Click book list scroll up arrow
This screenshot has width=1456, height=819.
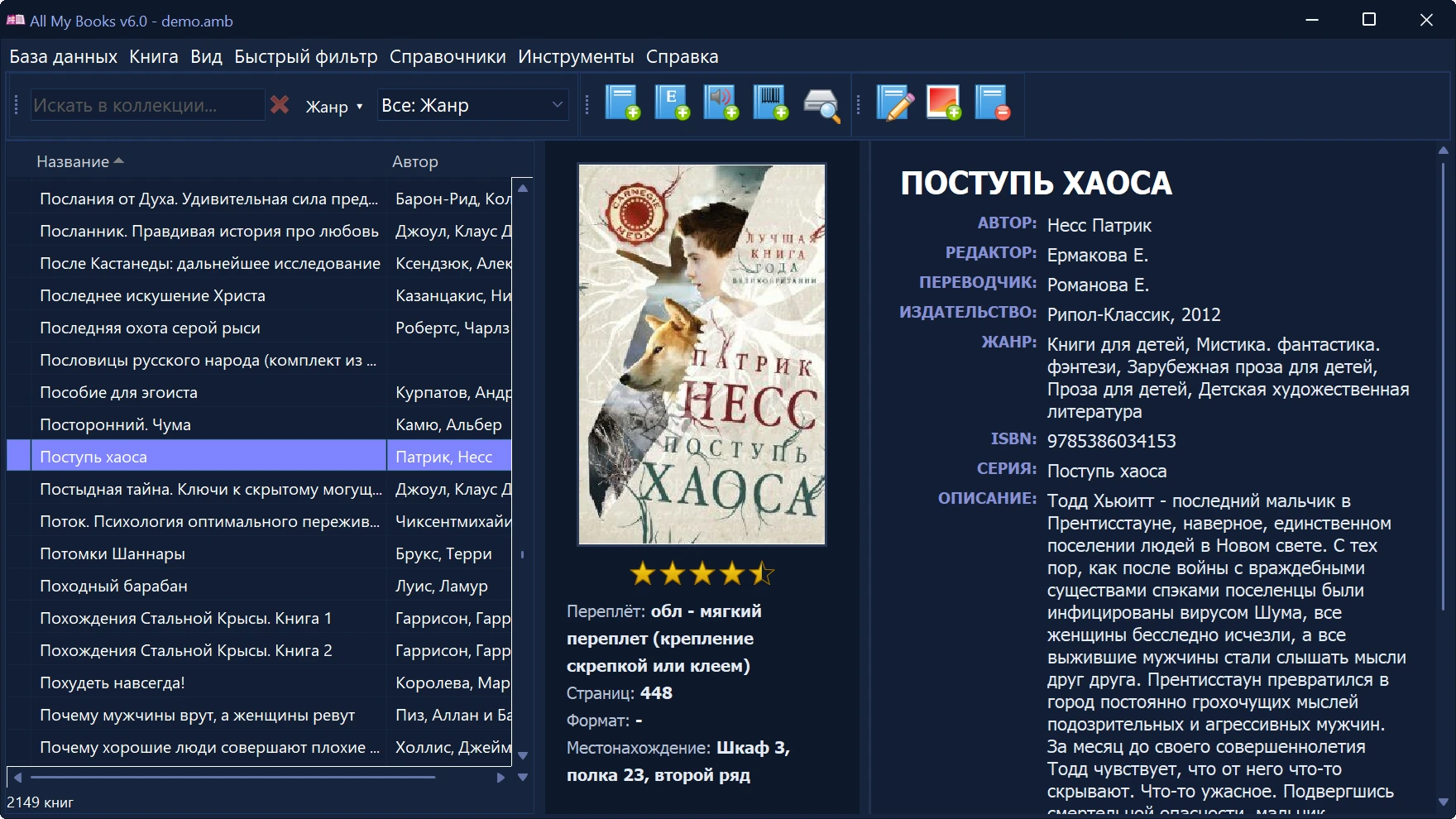(x=522, y=188)
